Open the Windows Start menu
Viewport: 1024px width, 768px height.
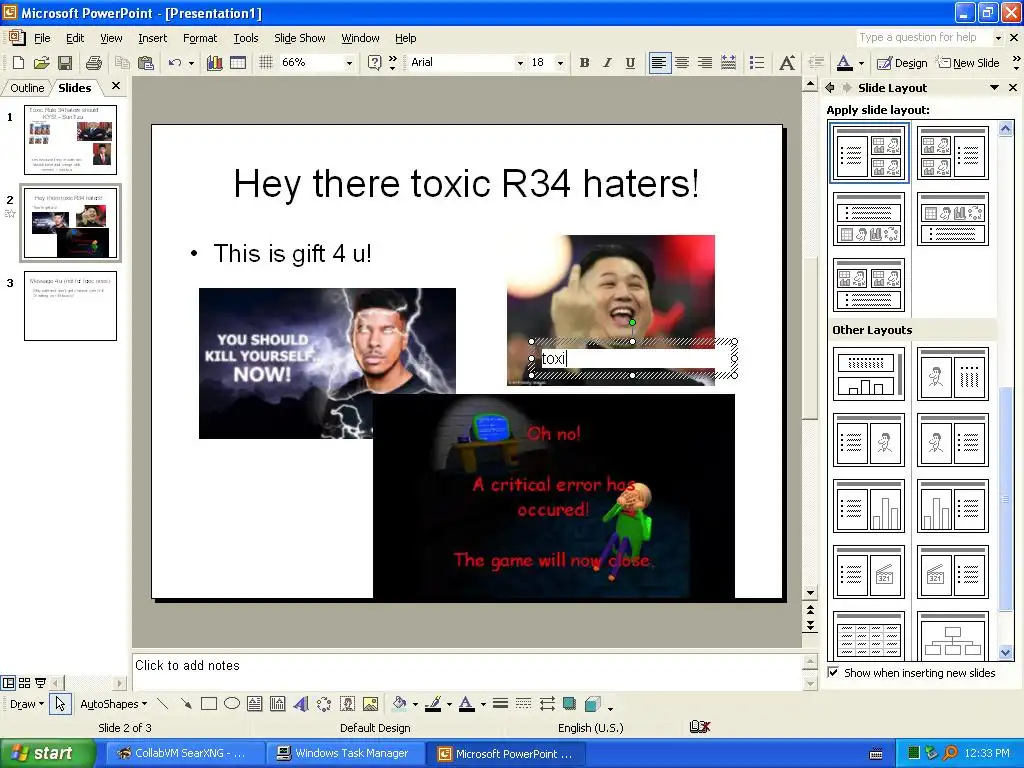46,754
